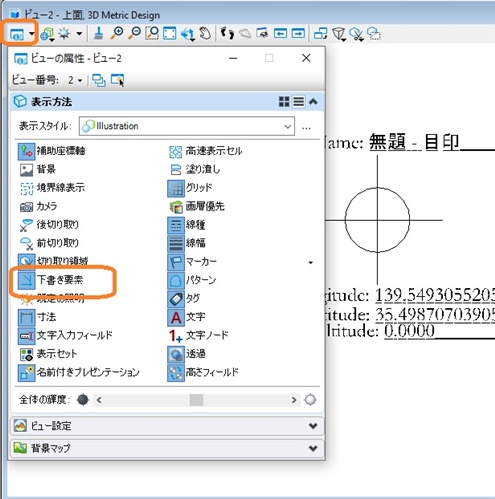The width and height of the screenshot is (495, 499).
Task: Open the brightness icon's dropdown arrow
Action: [79, 33]
